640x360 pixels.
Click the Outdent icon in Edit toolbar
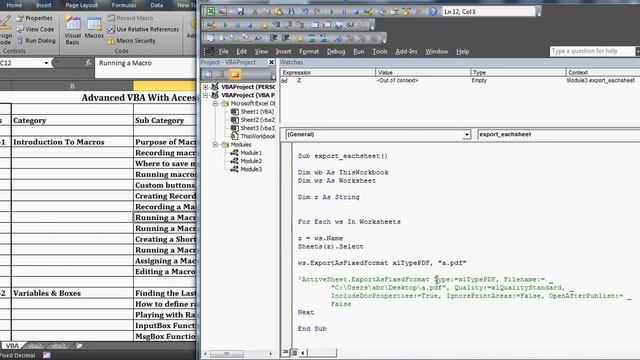click(x=286, y=38)
